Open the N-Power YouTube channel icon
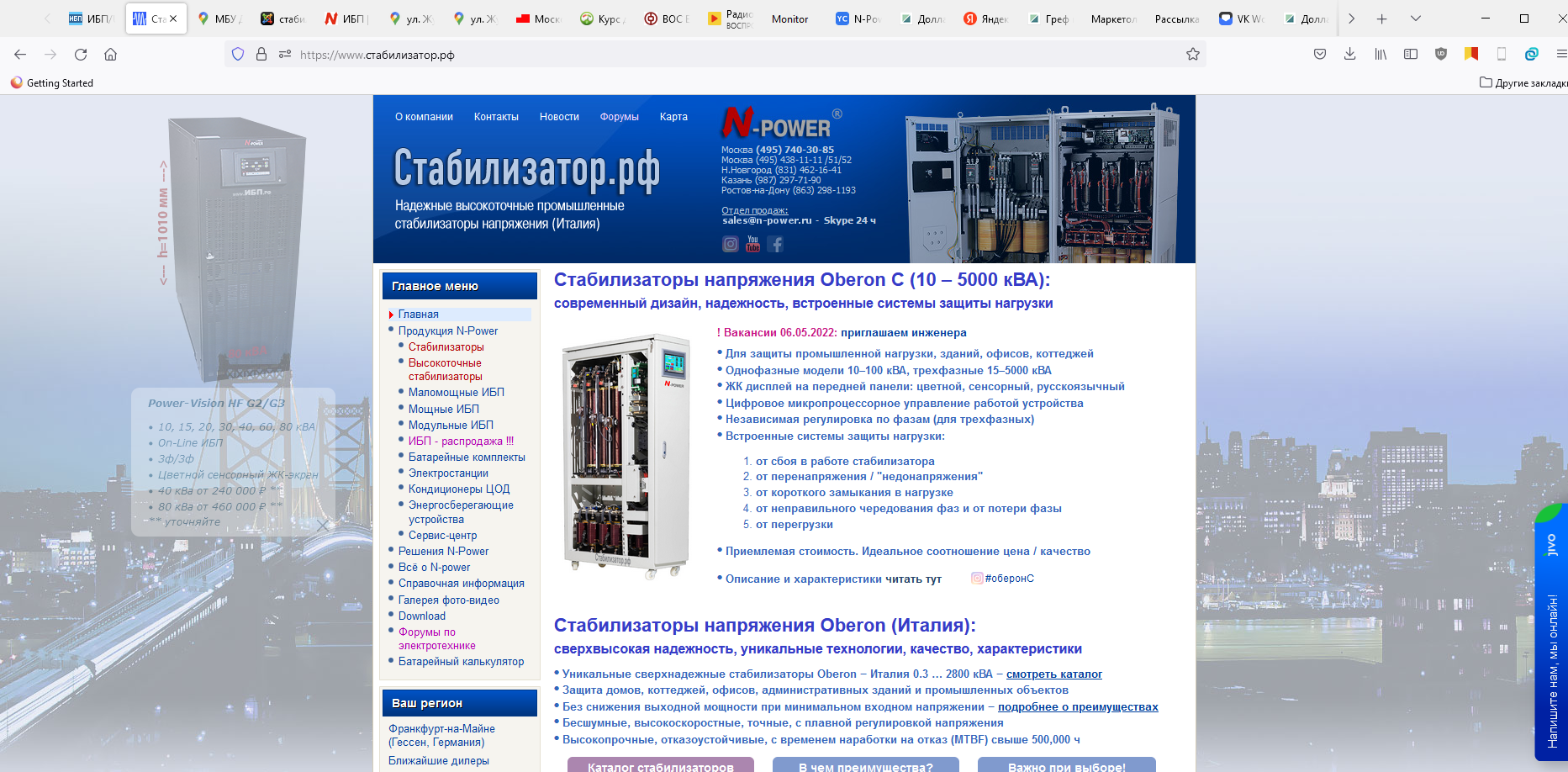This screenshot has height=772, width=1568. [x=752, y=244]
